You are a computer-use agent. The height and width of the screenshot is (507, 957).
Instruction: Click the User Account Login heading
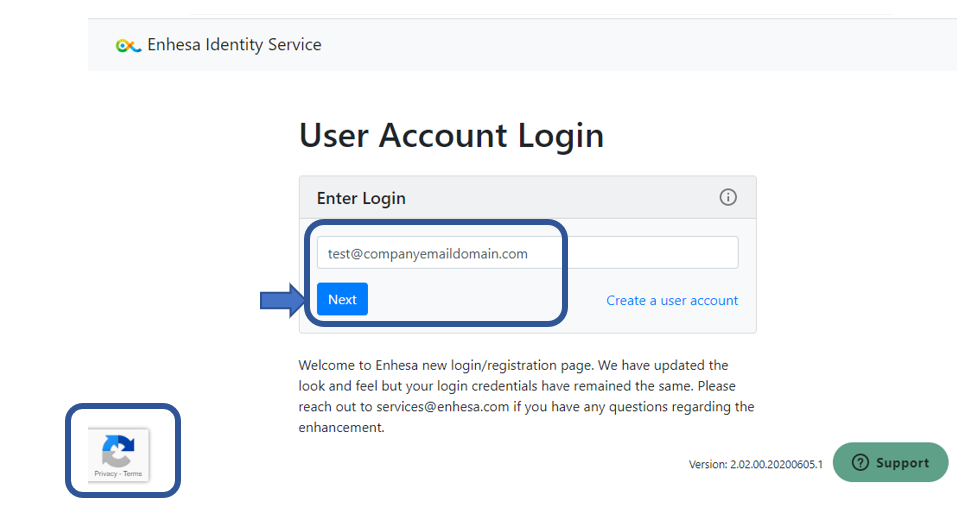pos(451,135)
